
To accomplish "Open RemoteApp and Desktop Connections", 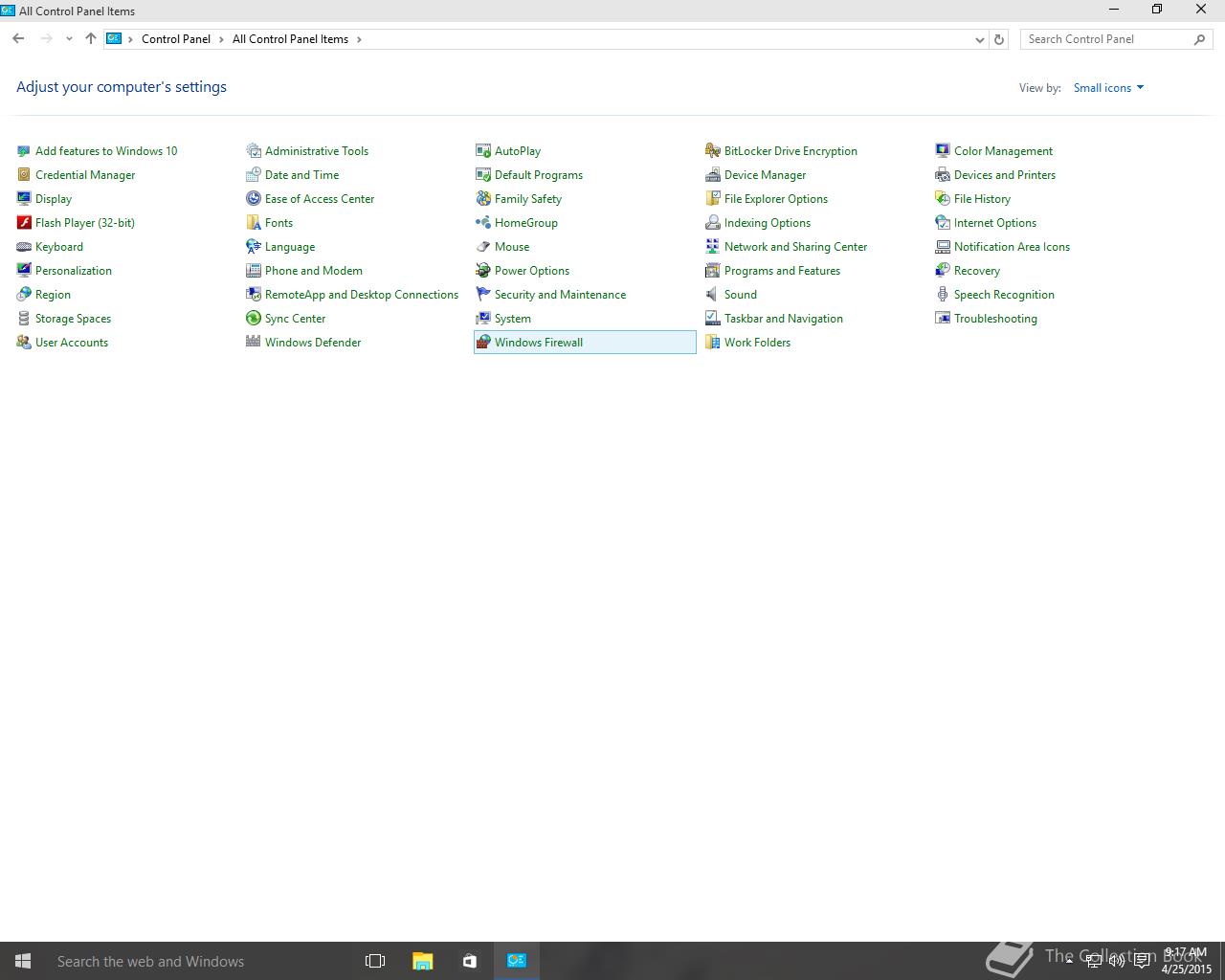I will (362, 295).
